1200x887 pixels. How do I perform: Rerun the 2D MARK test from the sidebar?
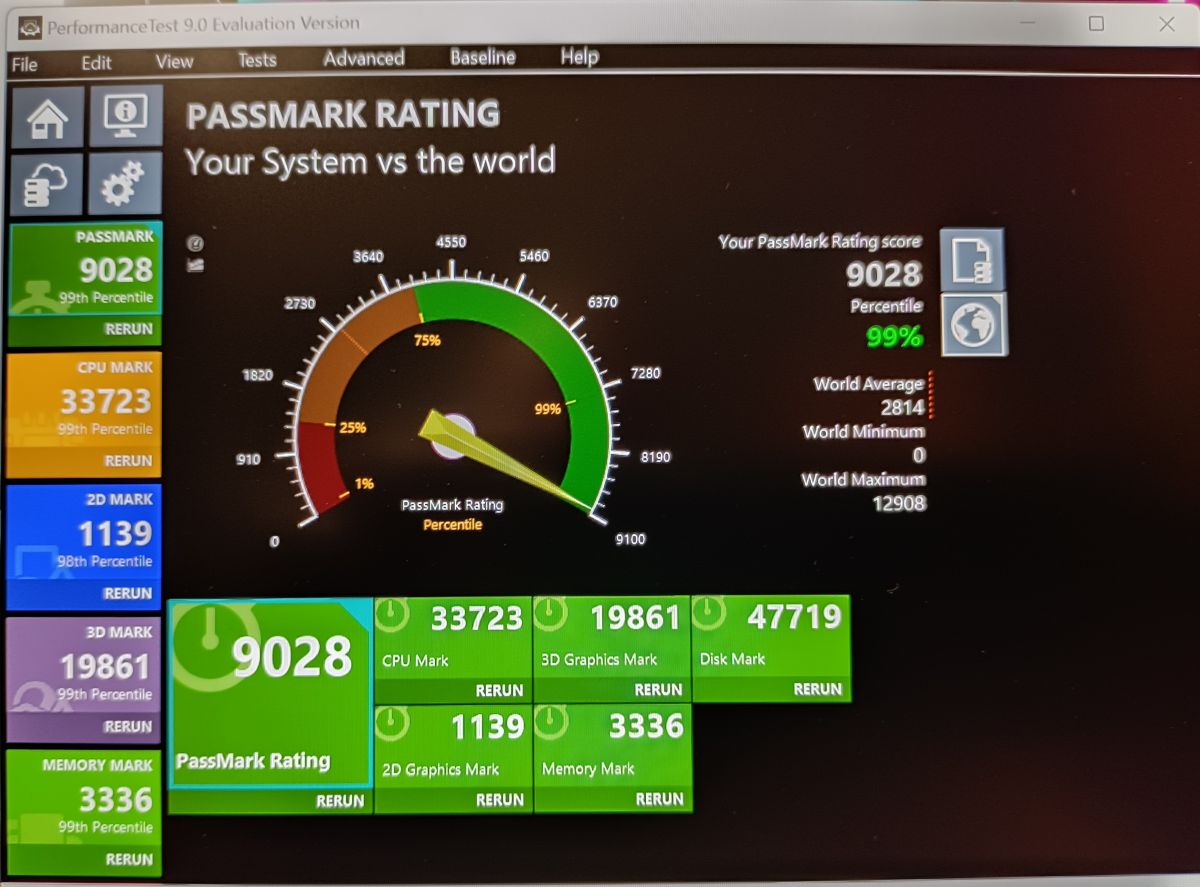[128, 593]
